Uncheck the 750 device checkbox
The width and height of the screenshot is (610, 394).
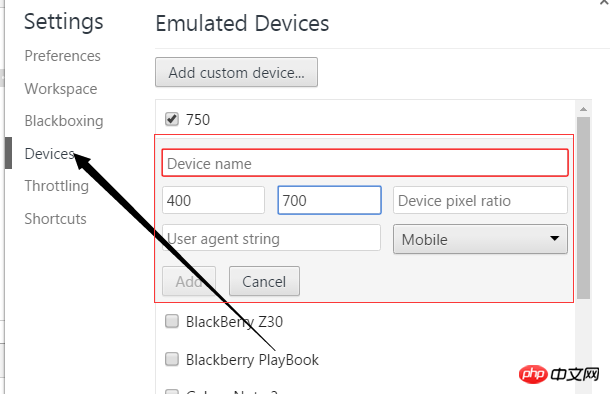point(172,119)
